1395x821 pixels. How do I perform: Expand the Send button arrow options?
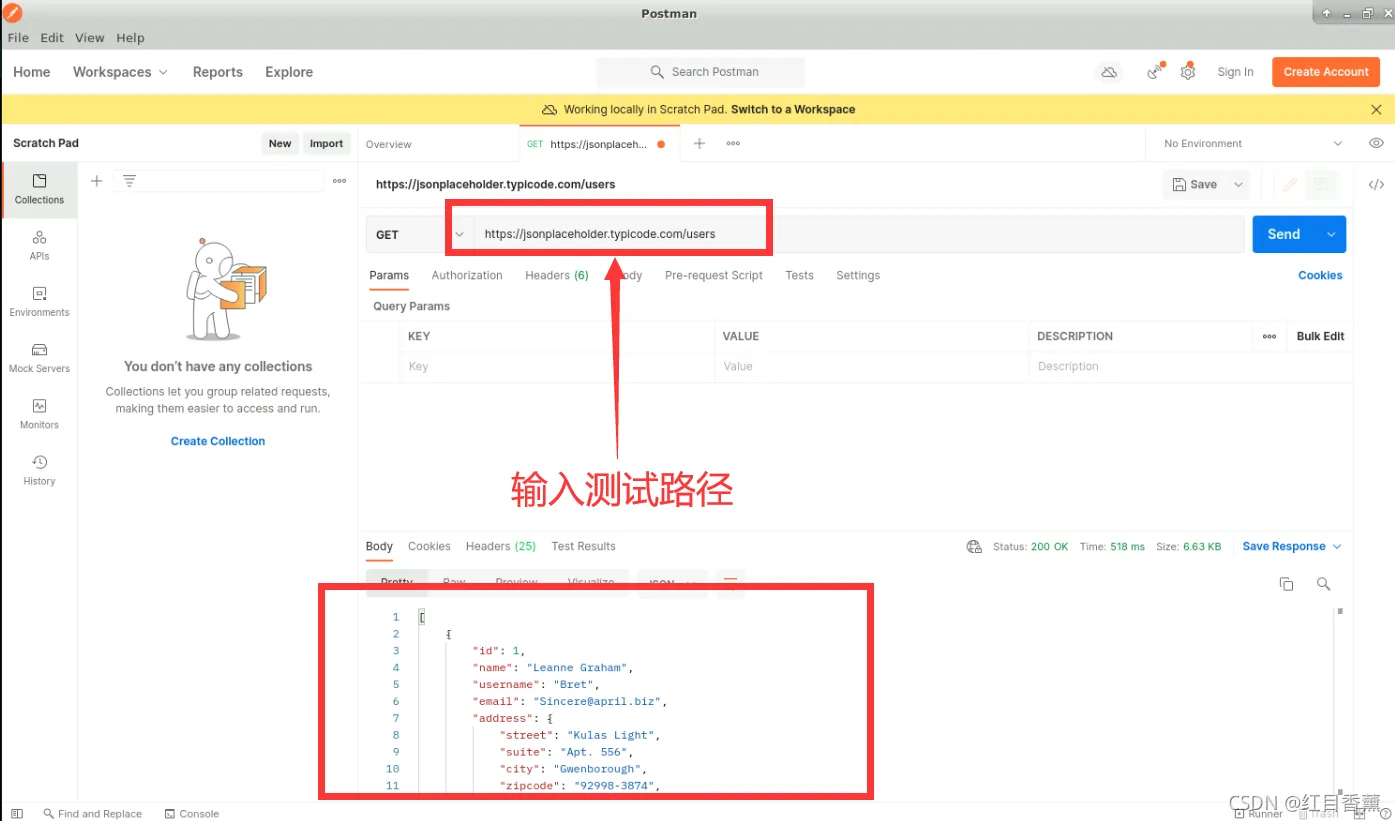coord(1331,235)
